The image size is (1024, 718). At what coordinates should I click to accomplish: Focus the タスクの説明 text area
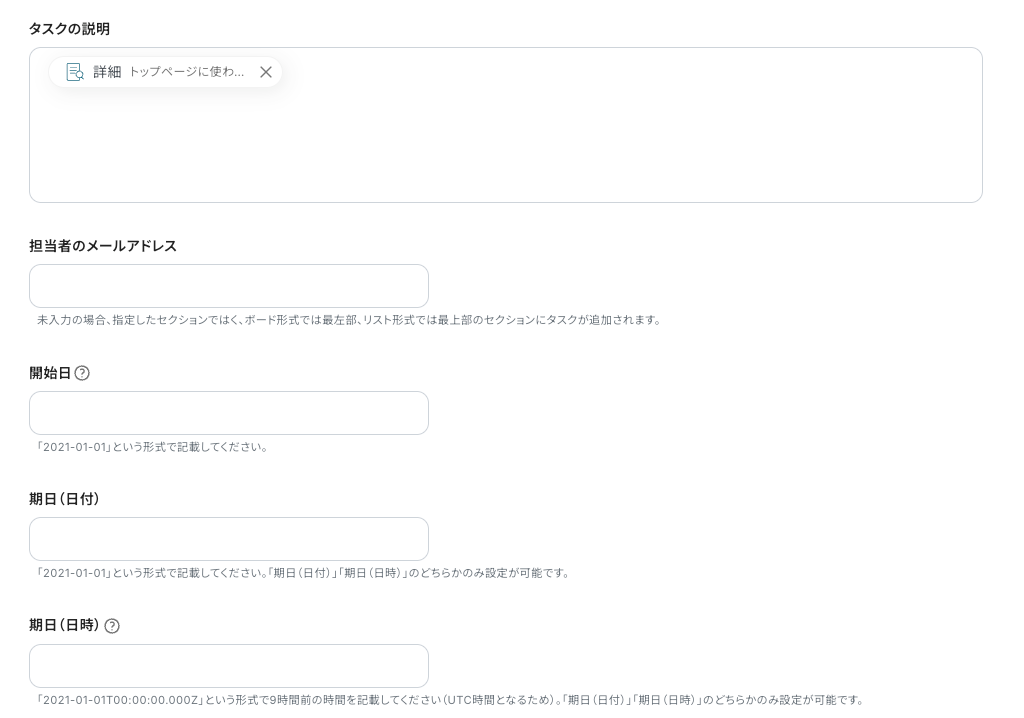click(x=505, y=125)
